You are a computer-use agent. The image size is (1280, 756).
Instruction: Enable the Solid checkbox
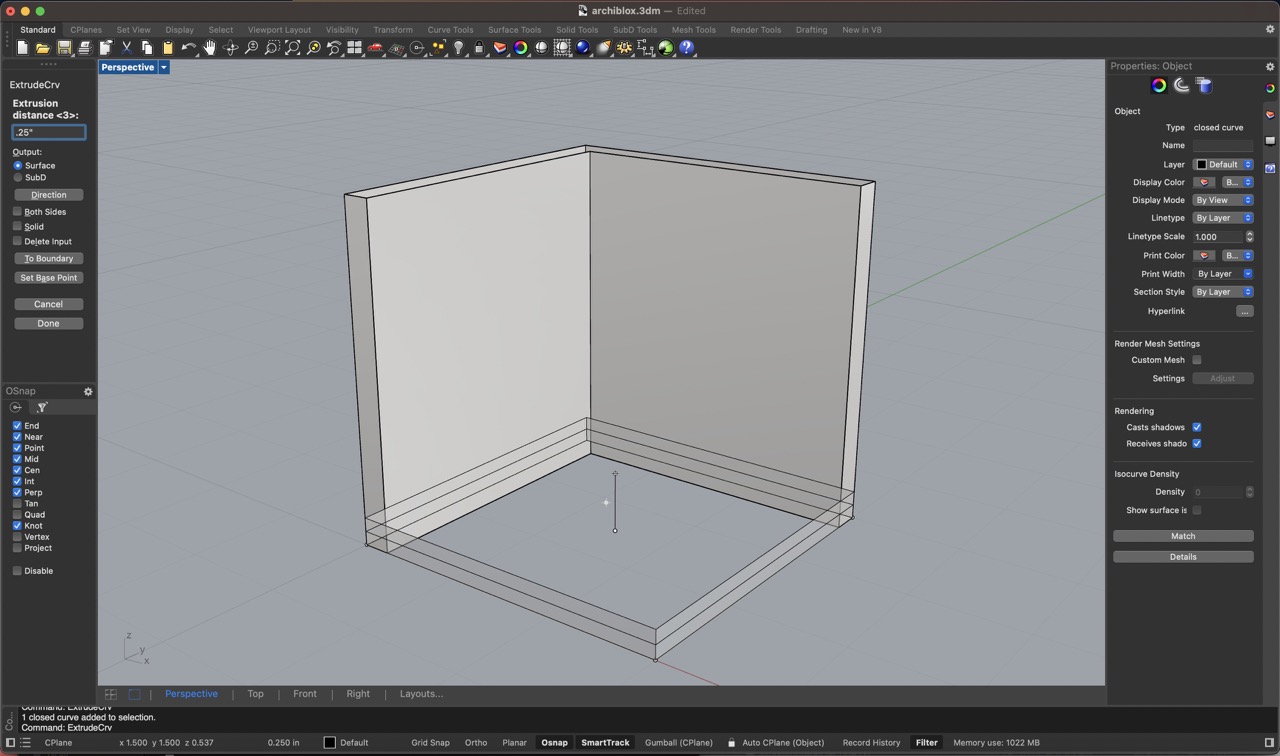[17, 227]
